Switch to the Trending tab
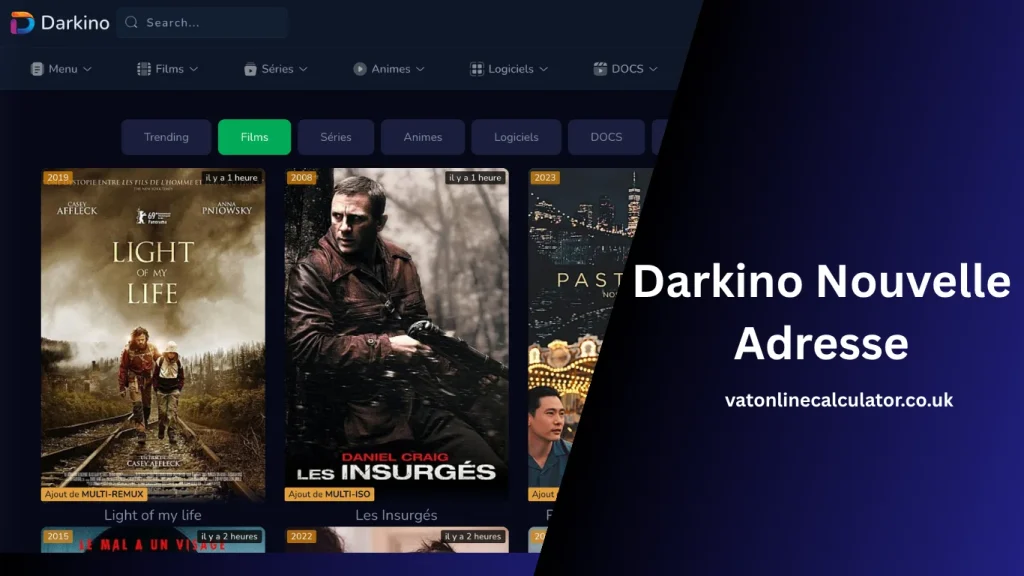Image resolution: width=1024 pixels, height=576 pixels. pyautogui.click(x=167, y=137)
